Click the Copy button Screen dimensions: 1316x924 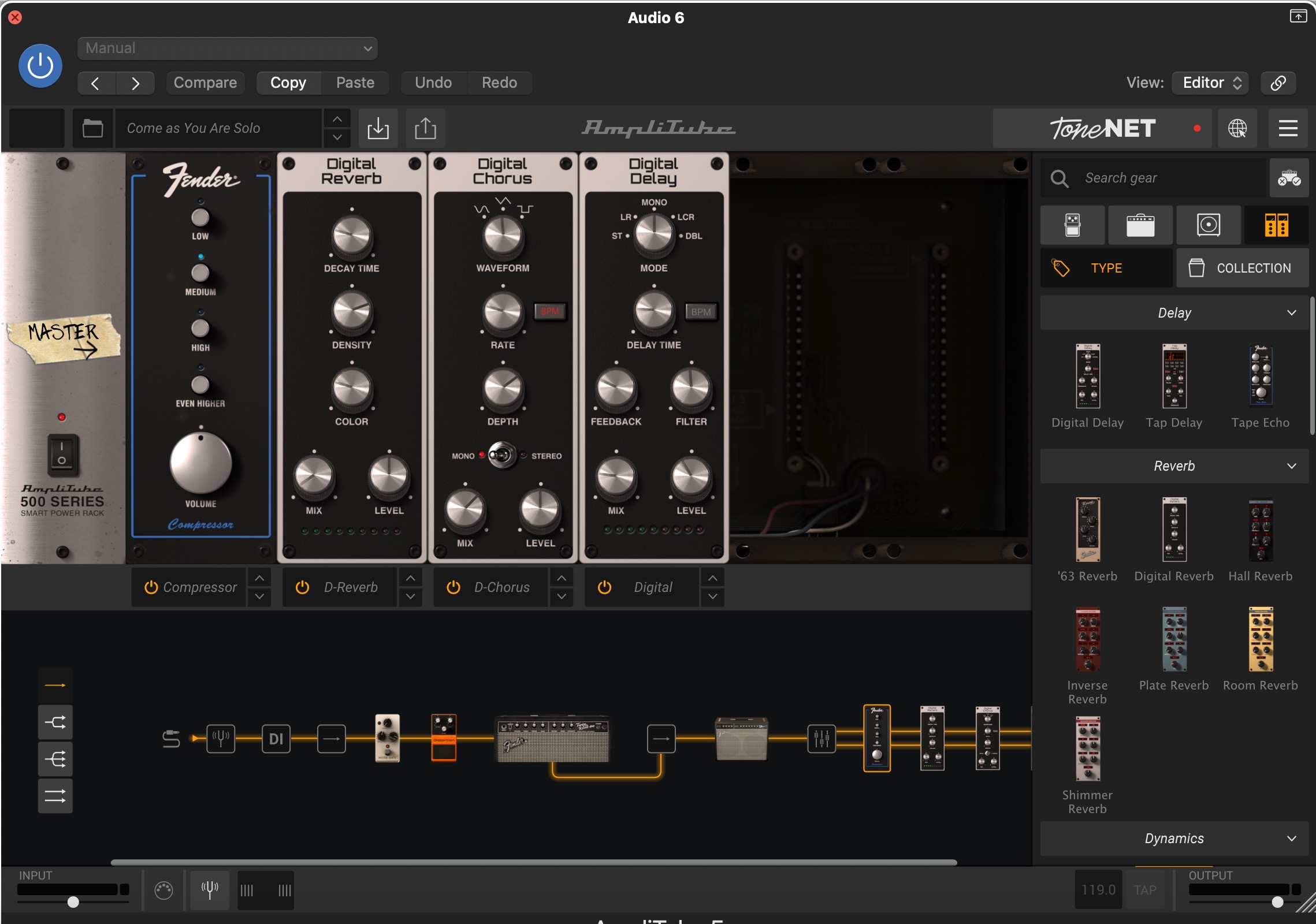point(288,83)
